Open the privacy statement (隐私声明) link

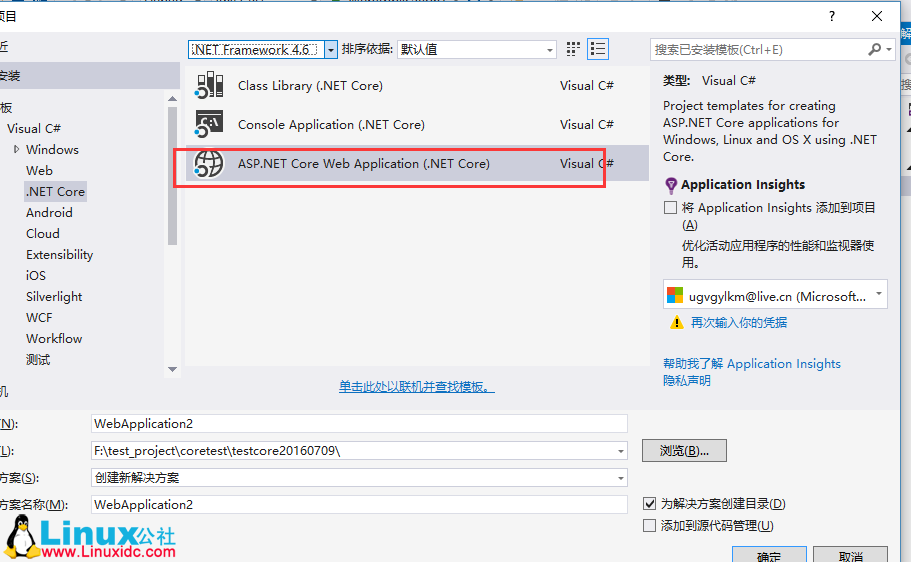tap(687, 381)
